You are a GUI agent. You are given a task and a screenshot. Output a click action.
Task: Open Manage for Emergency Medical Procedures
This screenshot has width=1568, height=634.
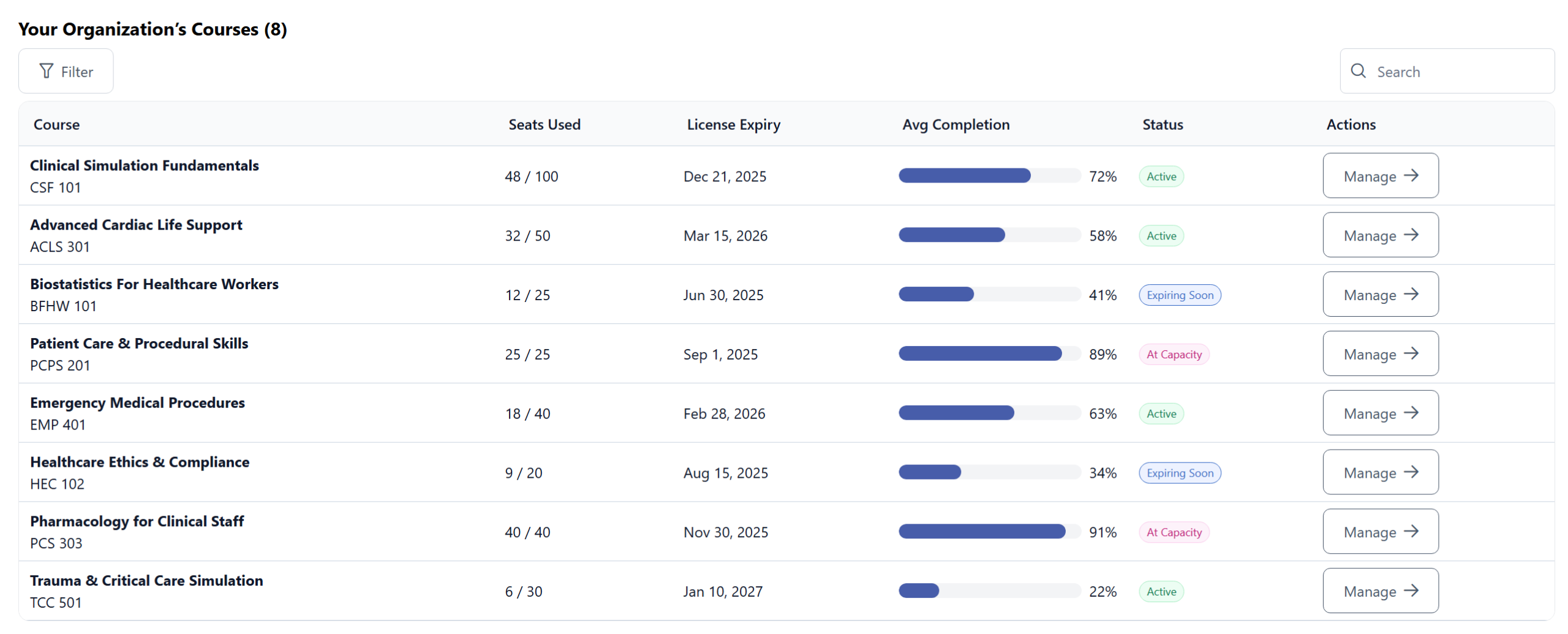tap(1380, 413)
